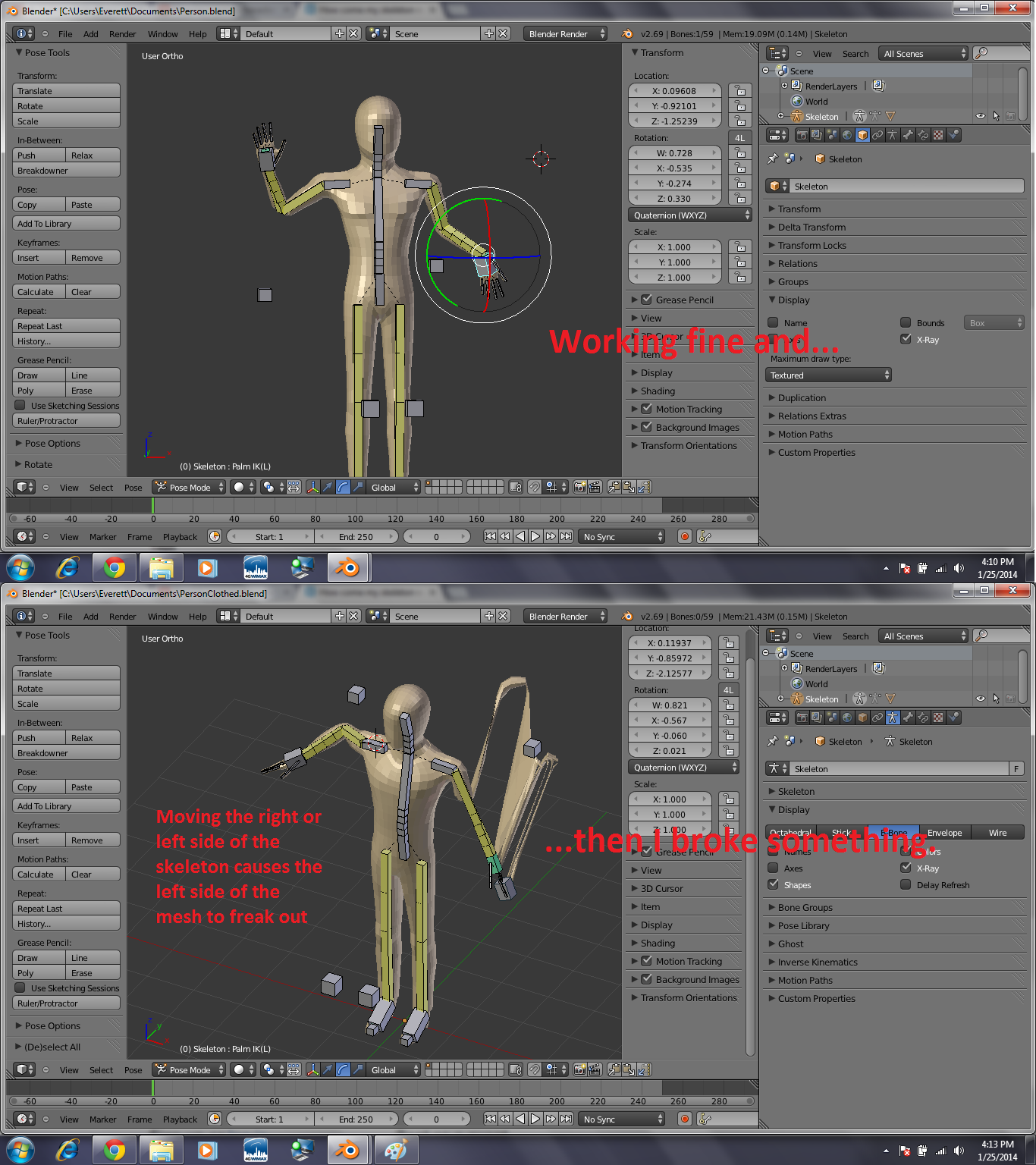1036x1165 pixels.
Task: Toggle Background Images checkbox in Person.blend
Action: tap(646, 427)
